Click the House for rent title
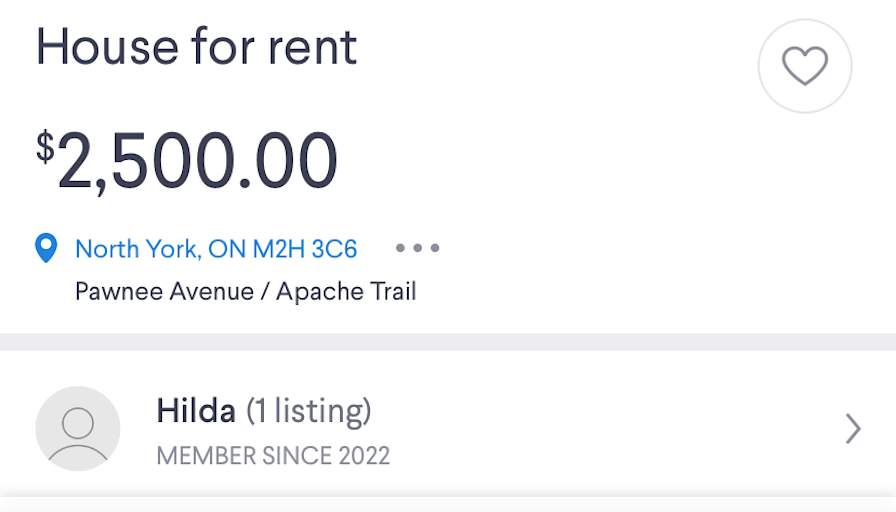 coord(196,46)
